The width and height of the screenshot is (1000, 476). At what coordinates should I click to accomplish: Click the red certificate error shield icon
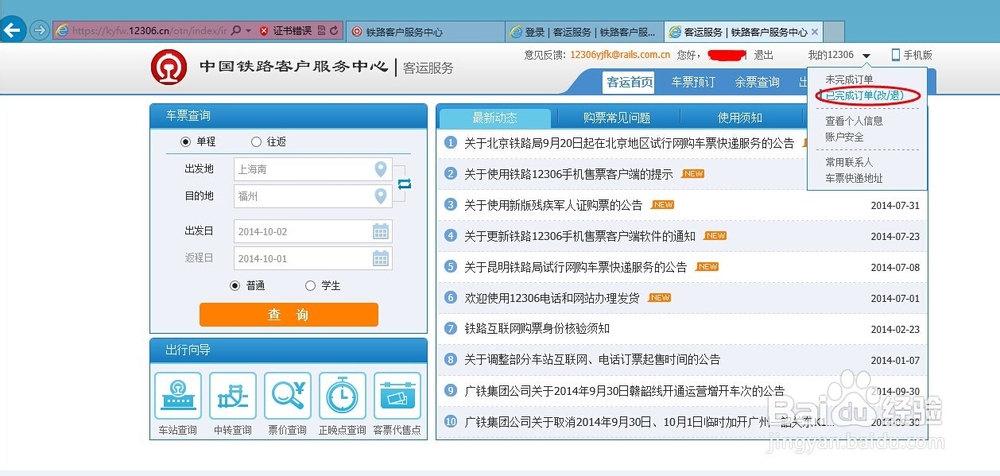[x=264, y=31]
